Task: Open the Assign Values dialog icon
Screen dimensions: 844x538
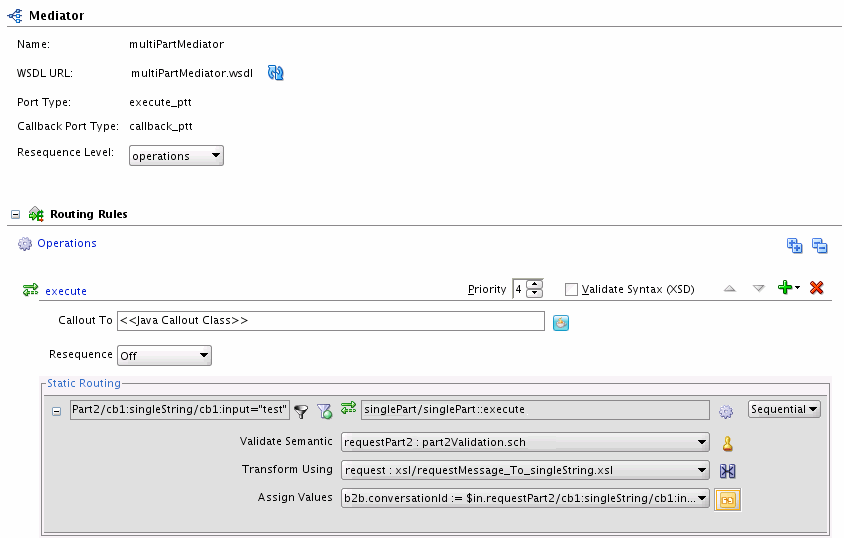Action: click(728, 500)
